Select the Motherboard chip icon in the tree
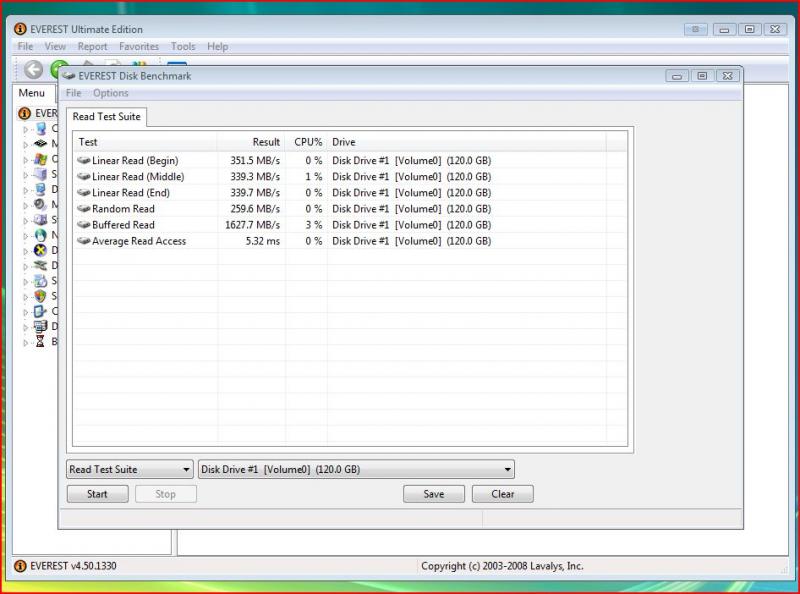The width and height of the screenshot is (800, 594). [x=41, y=144]
